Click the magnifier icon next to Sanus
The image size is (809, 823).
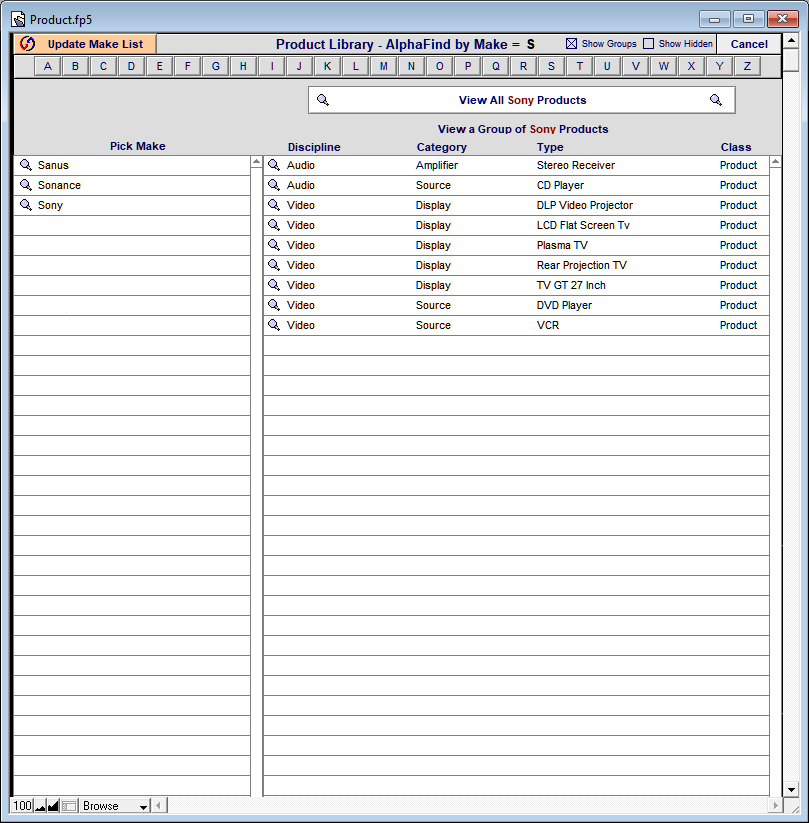(x=26, y=165)
